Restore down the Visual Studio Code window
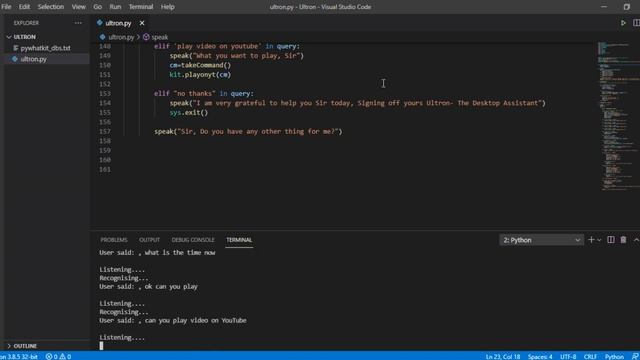The width and height of the screenshot is (640, 360). click(627, 7)
